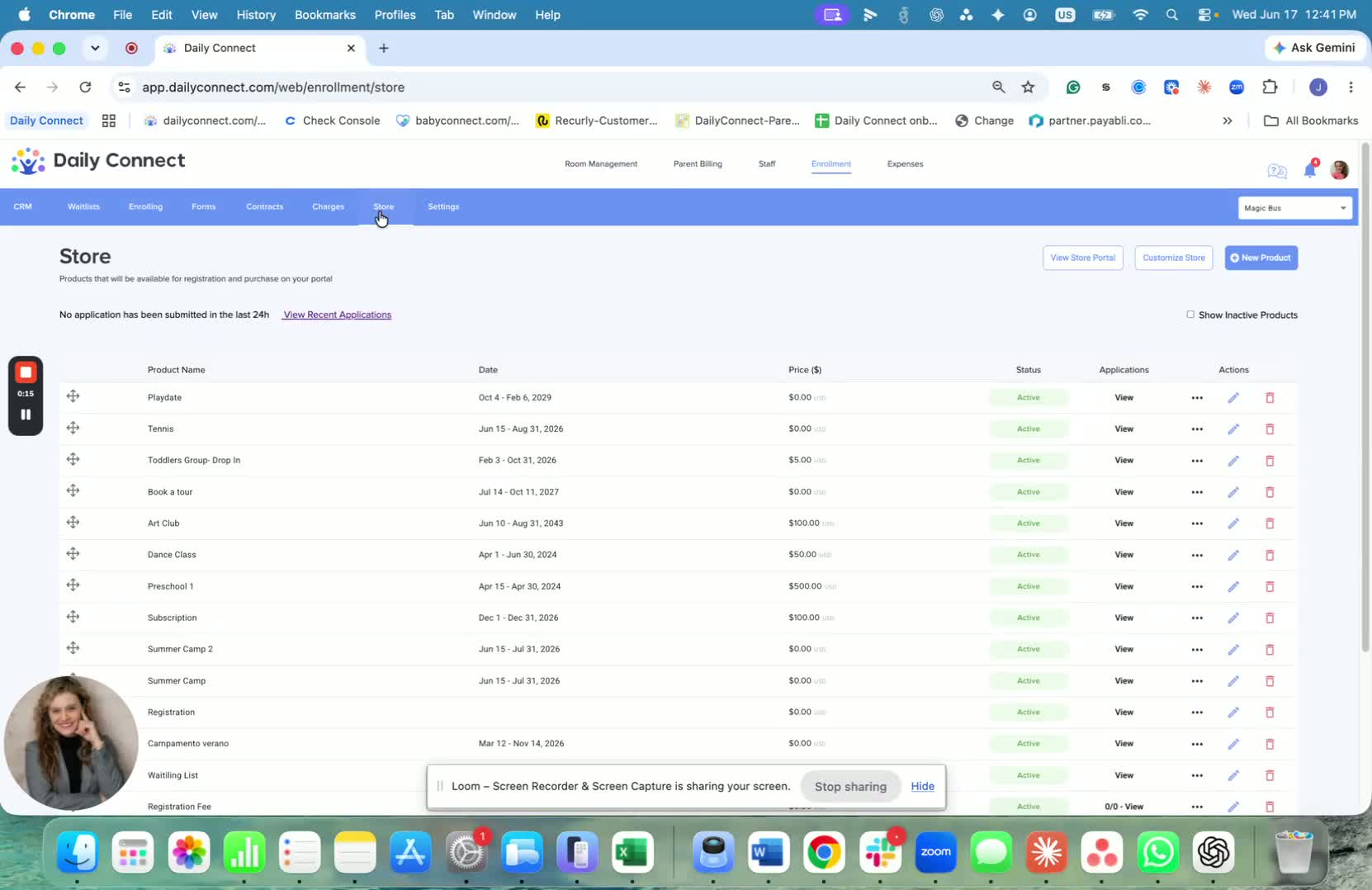This screenshot has height=890, width=1372.
Task: Reload the page
Action: coord(85,87)
